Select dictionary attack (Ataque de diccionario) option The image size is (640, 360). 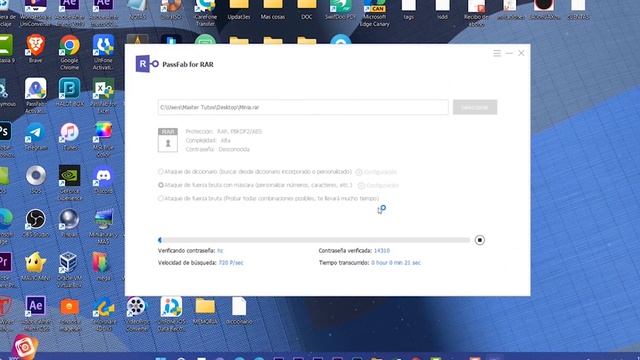pos(161,172)
